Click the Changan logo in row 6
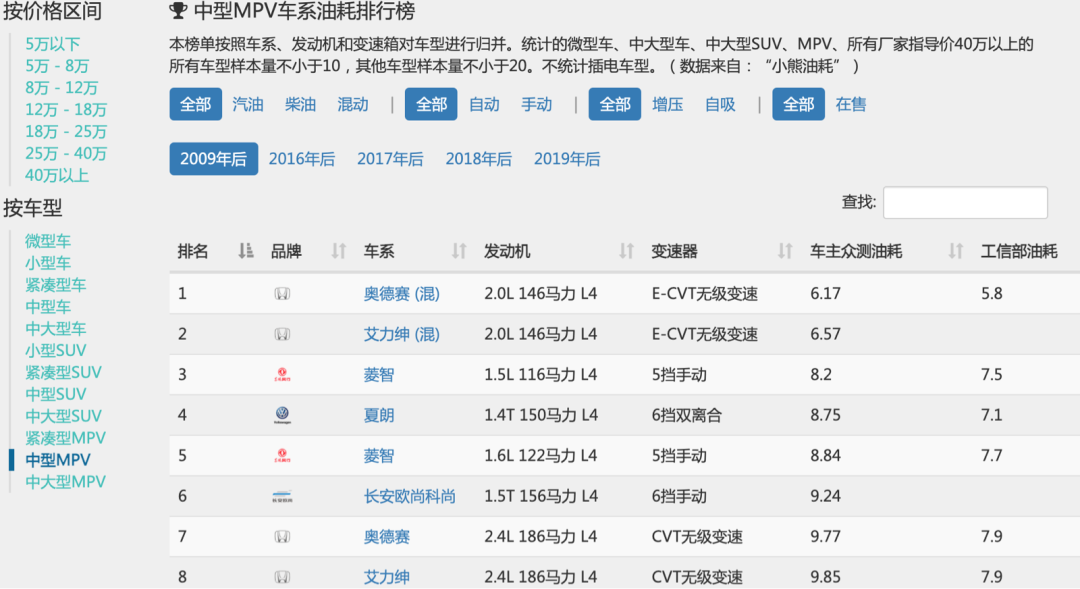Screen dimensions: 1080x589 click(282, 497)
